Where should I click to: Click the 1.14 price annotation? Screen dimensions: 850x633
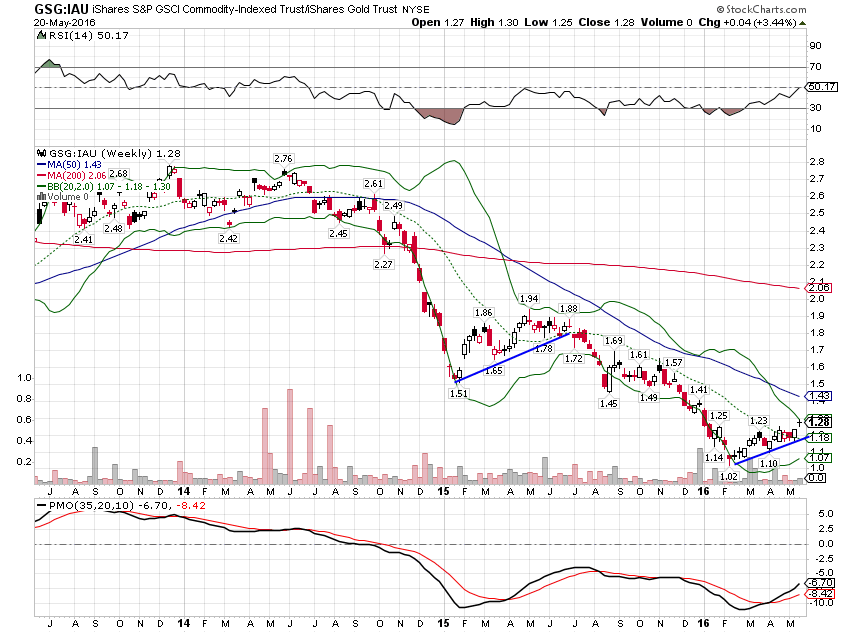[714, 457]
